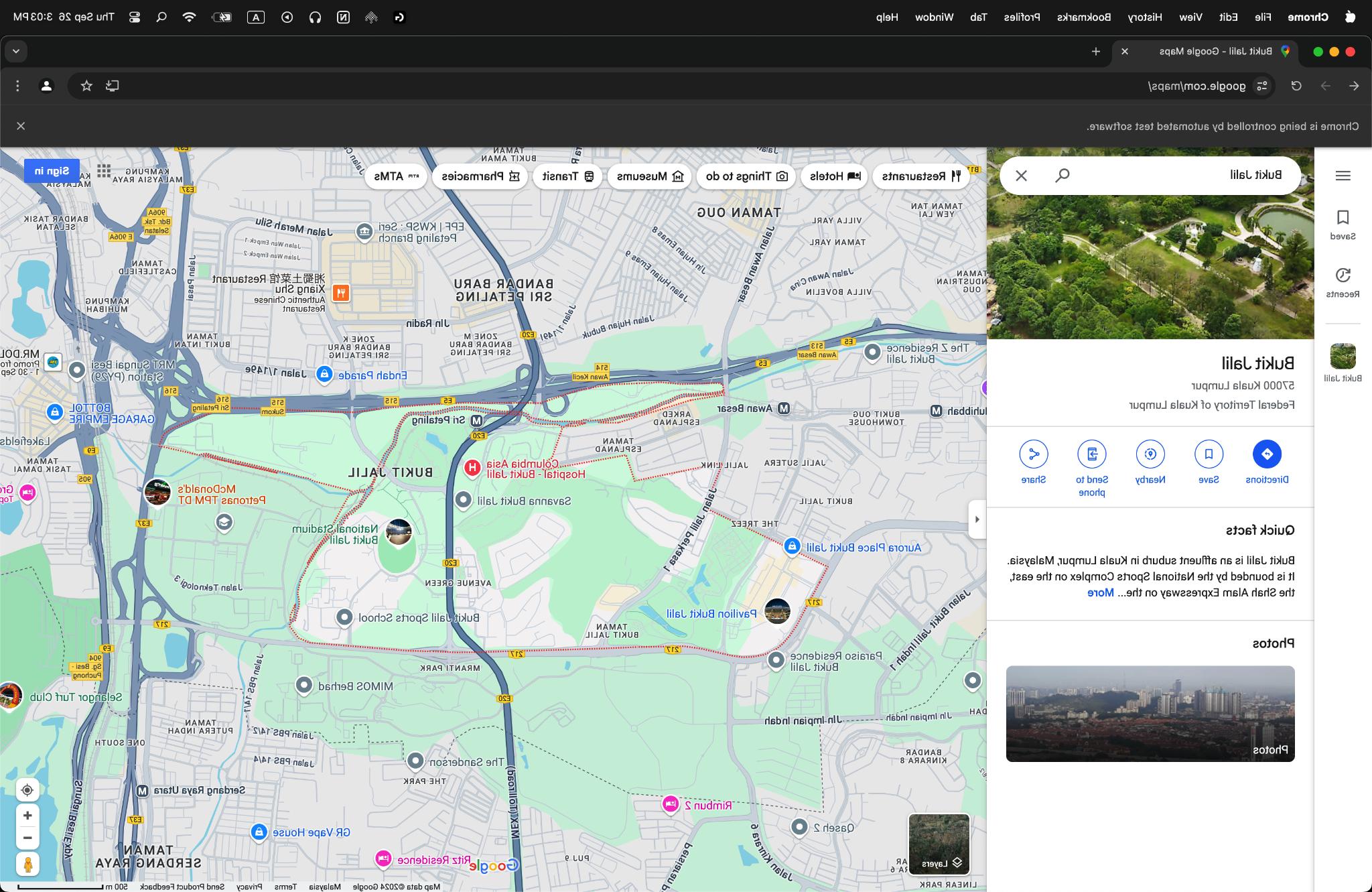This screenshot has height=892, width=1372.
Task: Open the More link in Quick facts
Action: (x=1100, y=592)
